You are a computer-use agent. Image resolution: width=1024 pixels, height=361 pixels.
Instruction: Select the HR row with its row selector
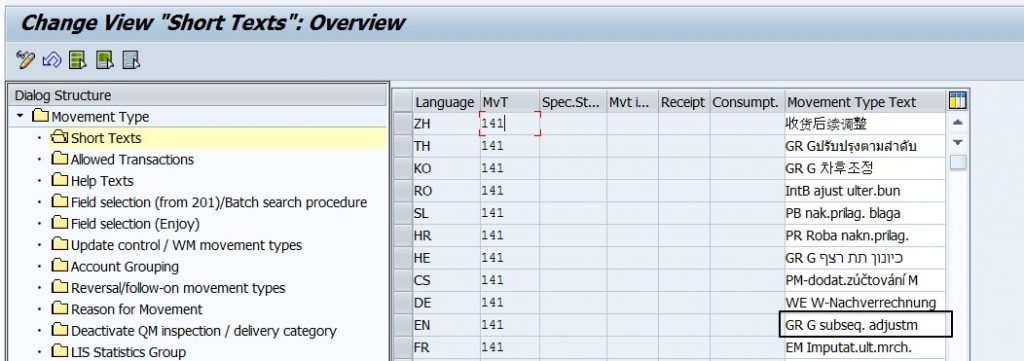[403, 236]
